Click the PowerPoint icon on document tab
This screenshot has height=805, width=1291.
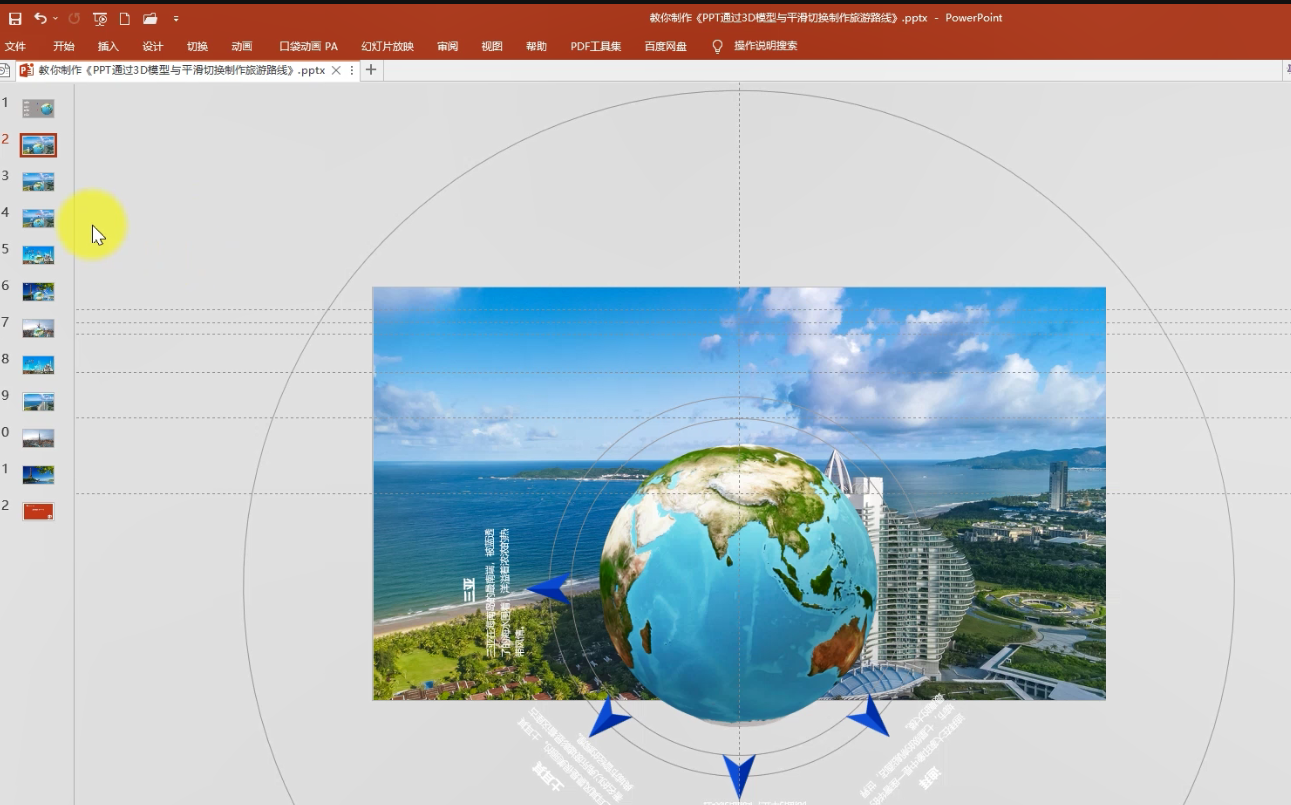(x=27, y=70)
